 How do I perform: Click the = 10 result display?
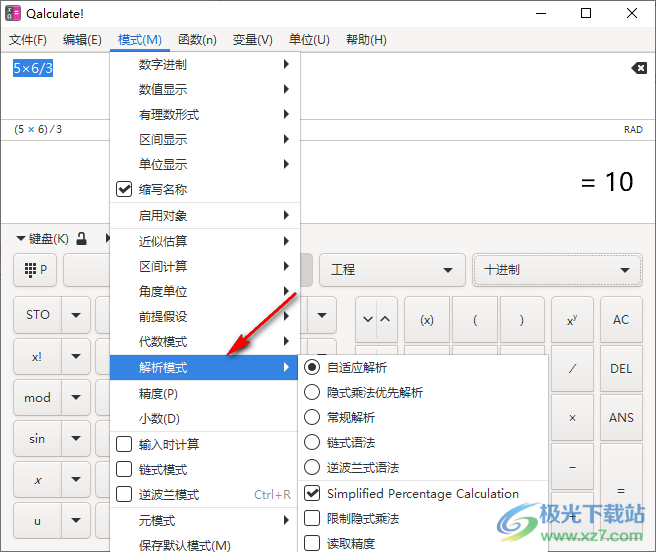pyautogui.click(x=607, y=182)
